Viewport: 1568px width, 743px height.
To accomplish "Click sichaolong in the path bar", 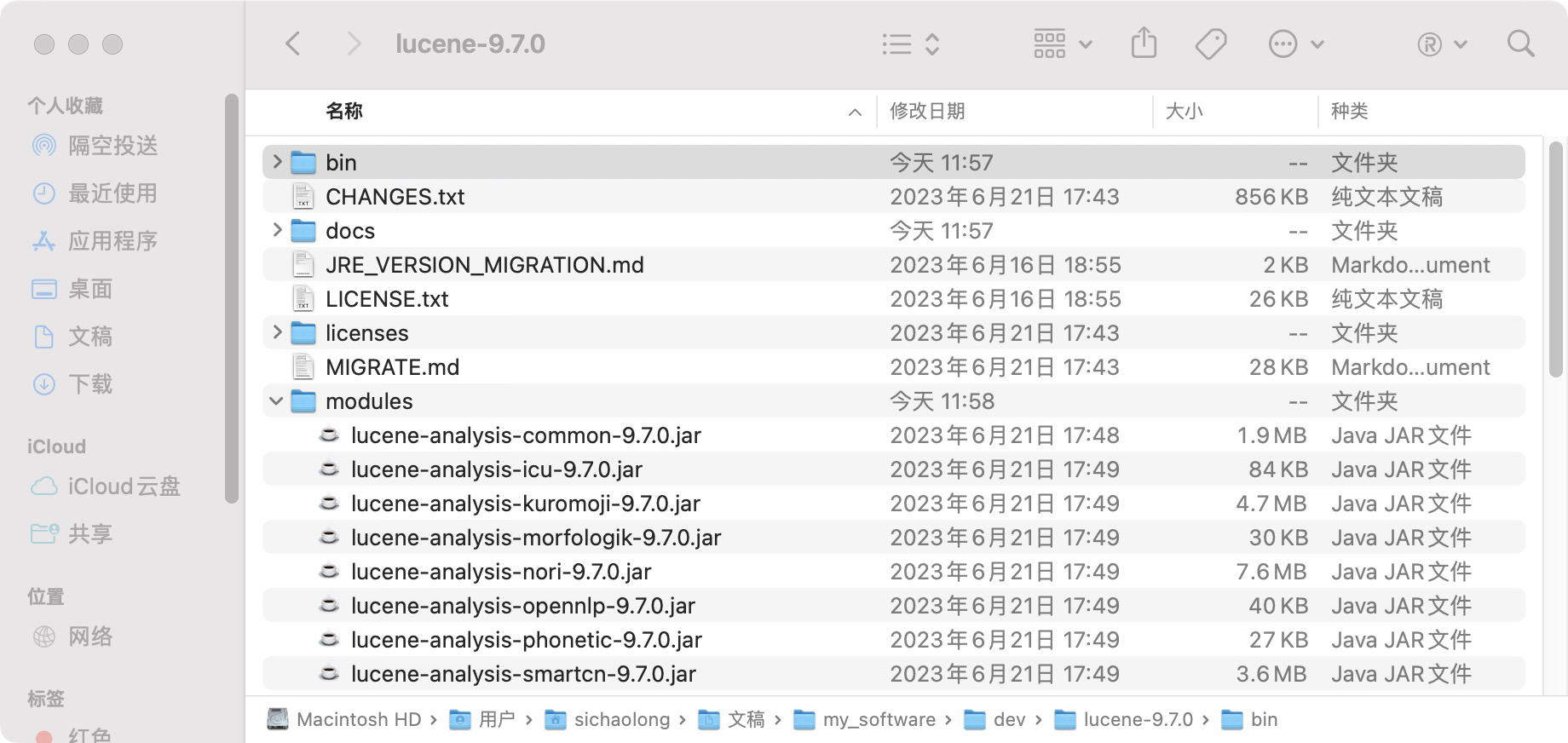I will [x=608, y=720].
